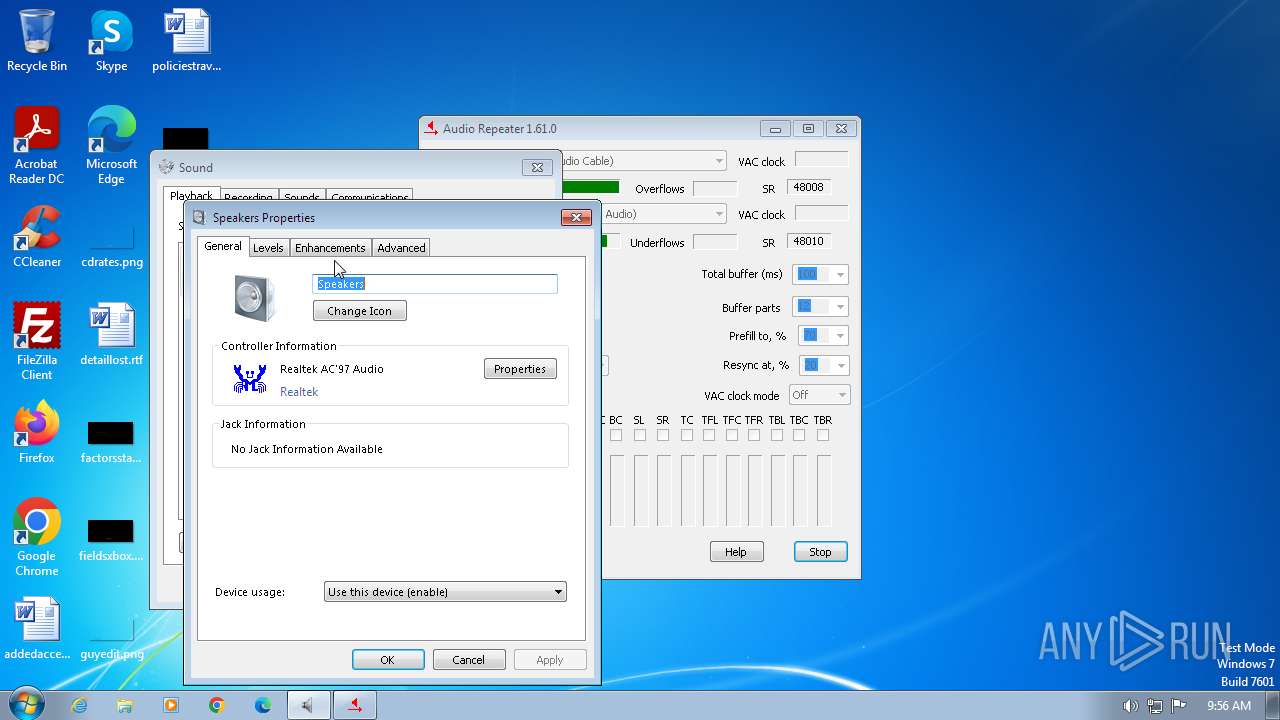Open the policiestrav Word document icon
Image resolution: width=1280 pixels, height=720 pixels.
coord(186,41)
